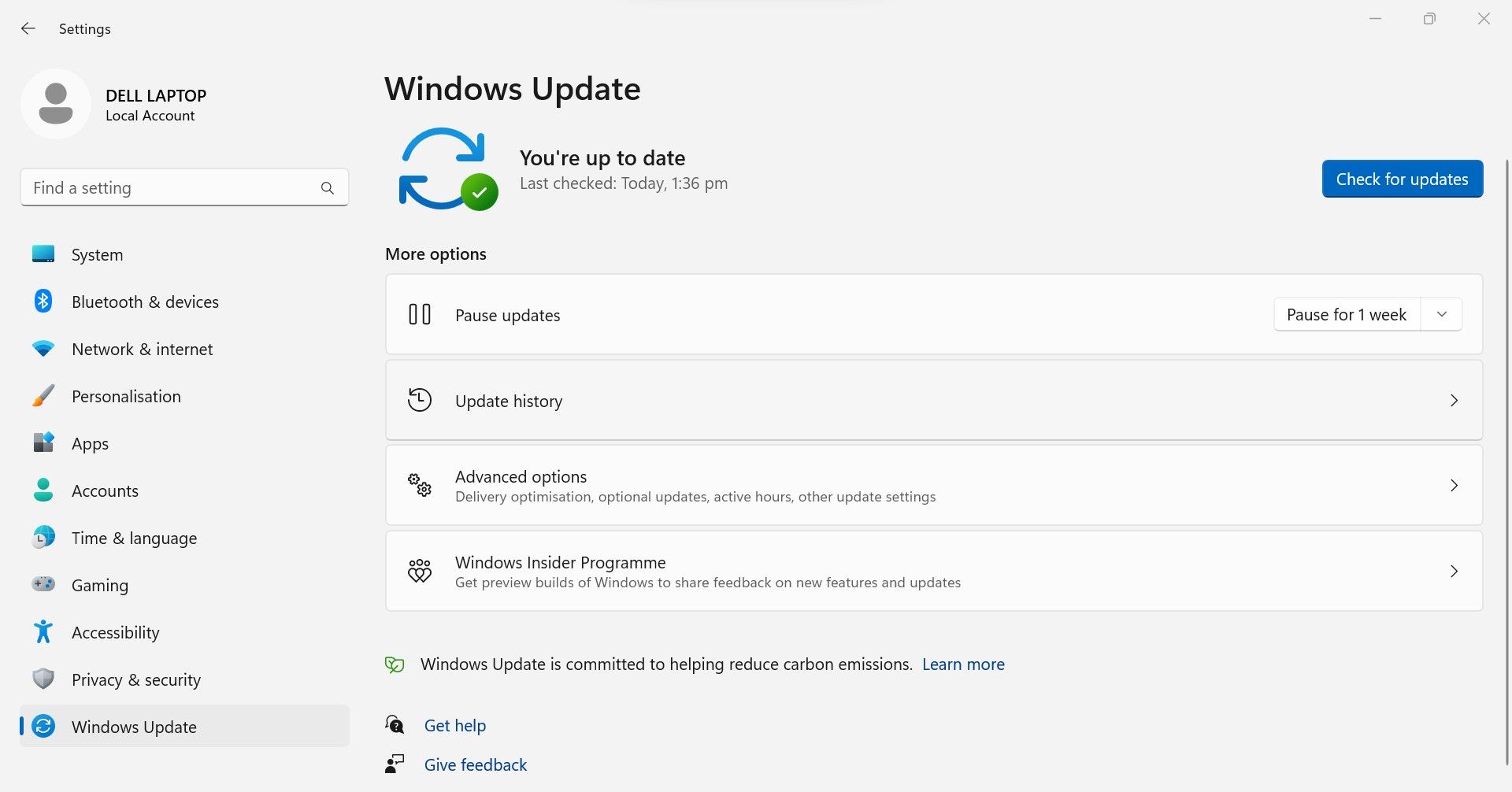Viewport: 1512px width, 792px height.
Task: Click the Accessibility figure icon
Action: coord(43,631)
